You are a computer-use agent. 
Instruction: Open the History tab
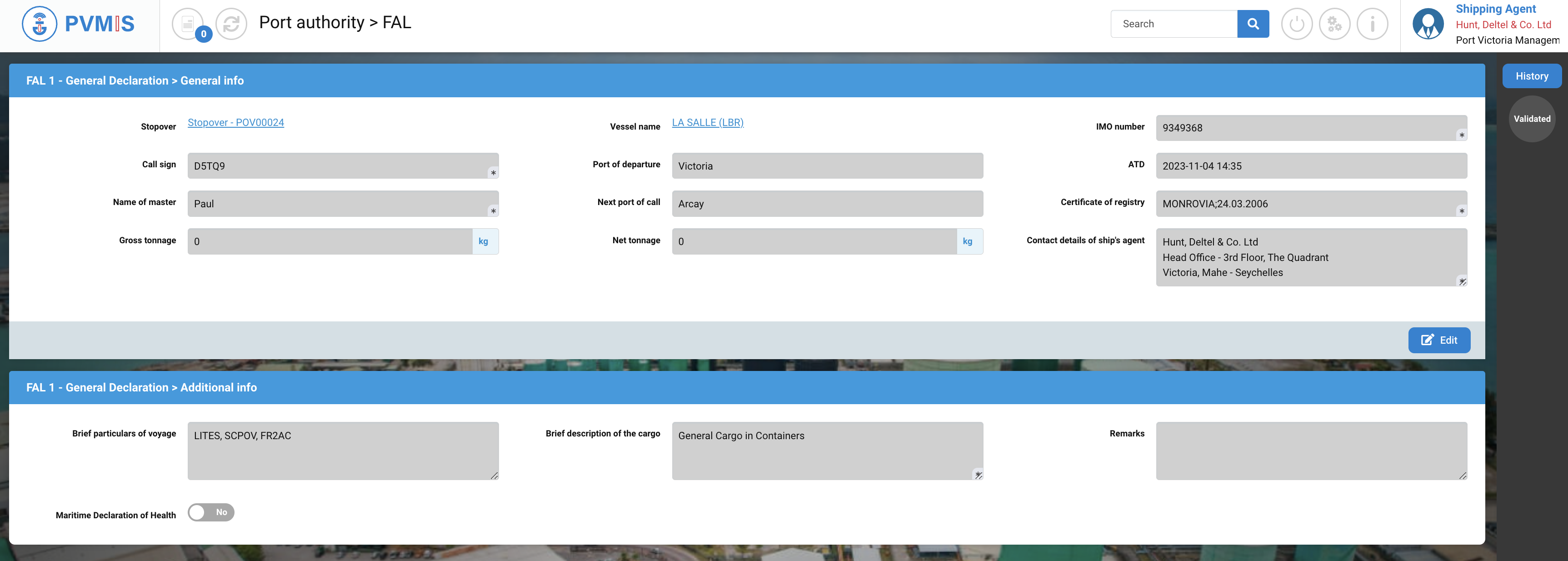click(1532, 76)
